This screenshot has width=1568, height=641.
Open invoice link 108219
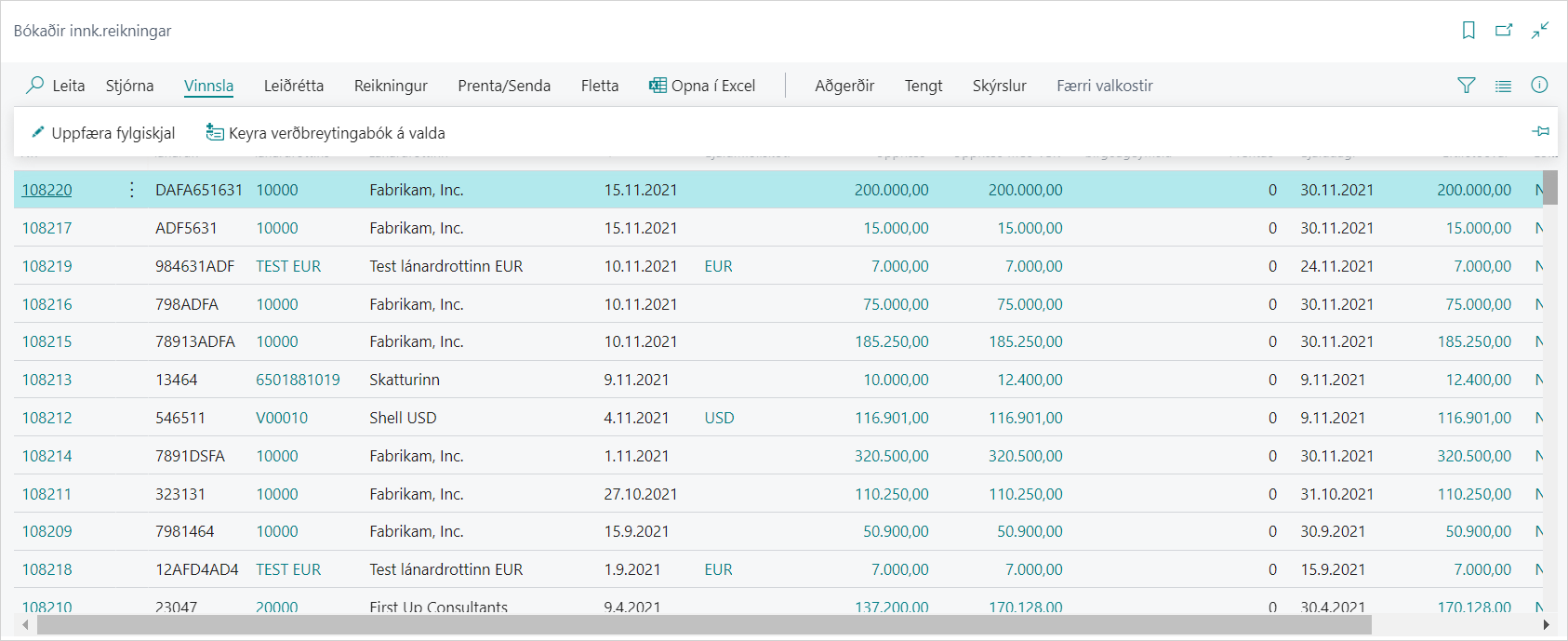[47, 266]
